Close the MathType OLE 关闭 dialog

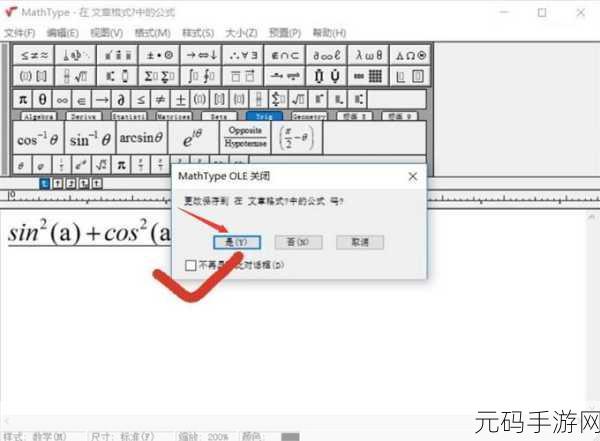click(412, 176)
